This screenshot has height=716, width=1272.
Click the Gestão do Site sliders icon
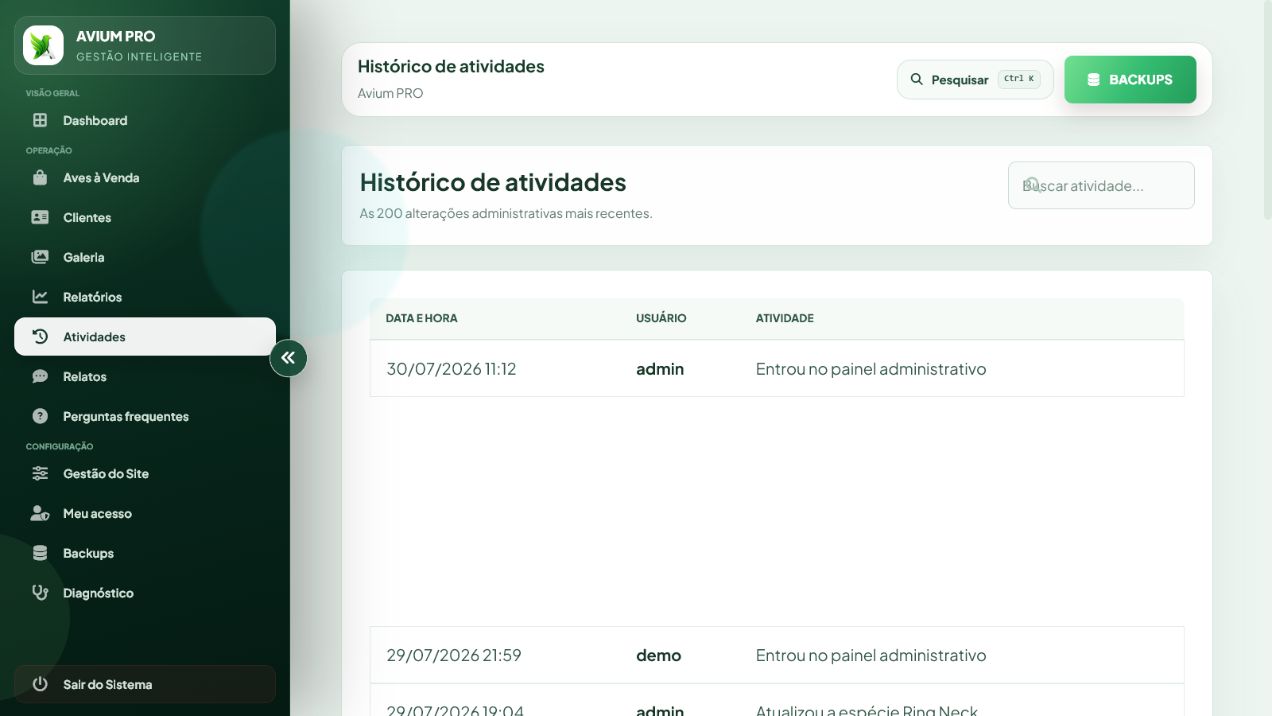click(40, 473)
